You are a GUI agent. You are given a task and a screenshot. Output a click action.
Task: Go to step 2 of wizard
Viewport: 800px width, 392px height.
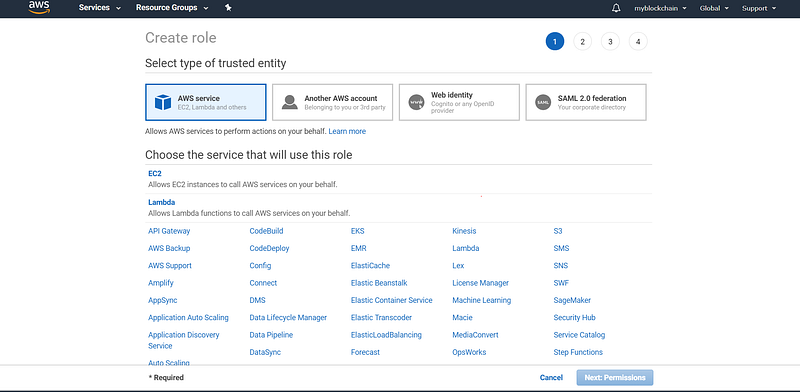point(582,41)
